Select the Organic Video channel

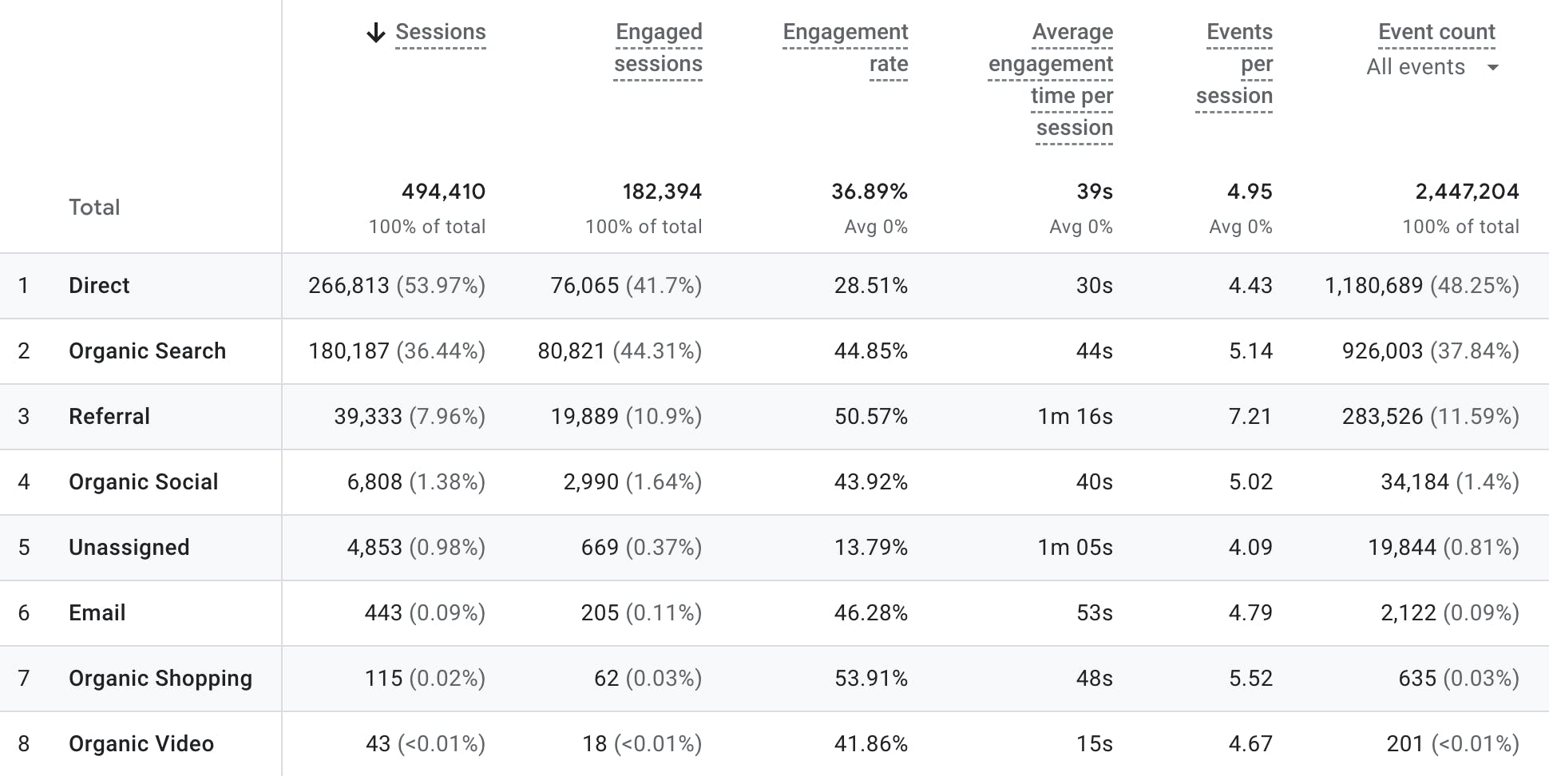pos(141,743)
